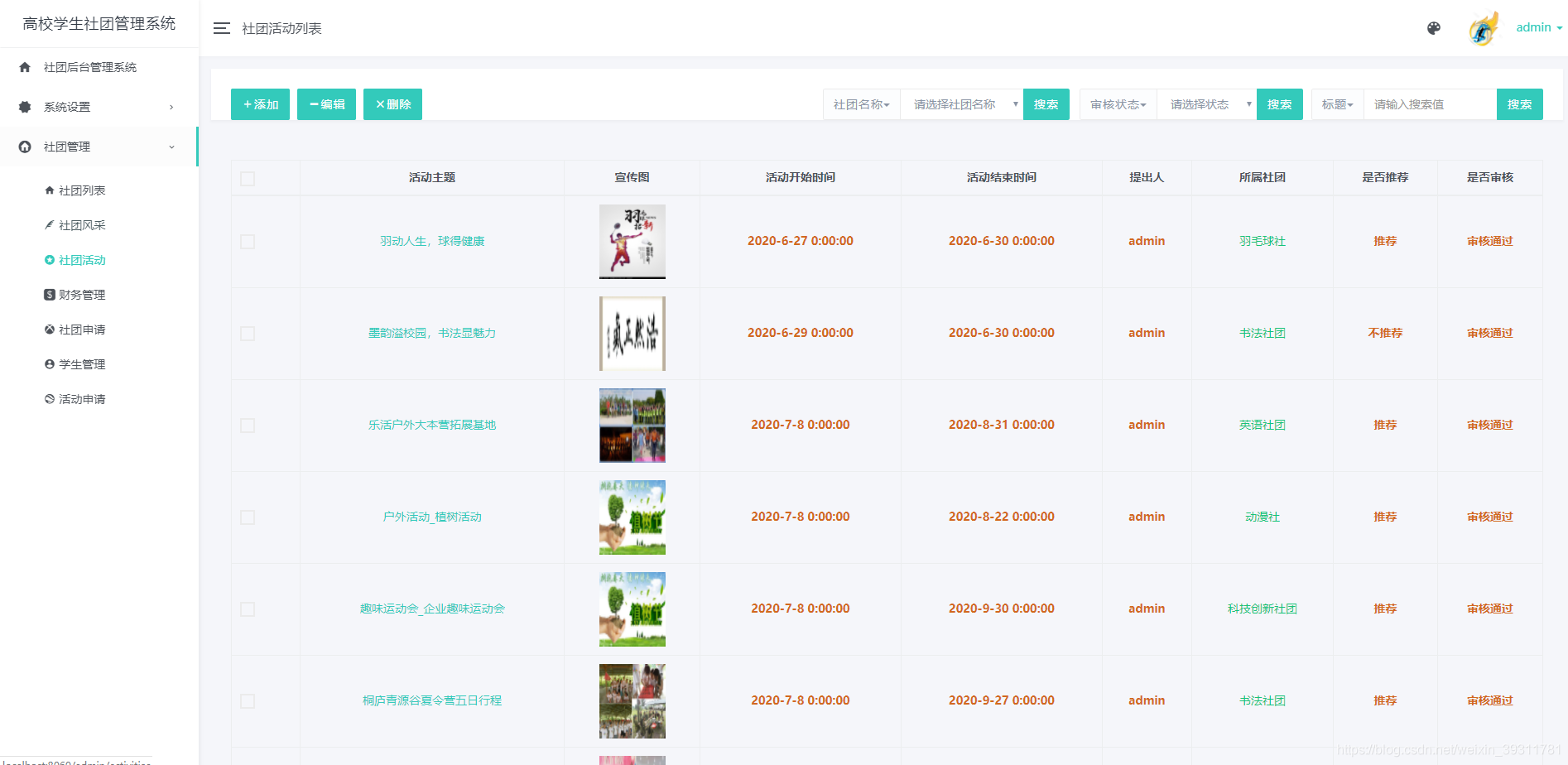Open the 羽动人生，球得健康 activity link
Screen dimensions: 1568x765
(x=432, y=241)
